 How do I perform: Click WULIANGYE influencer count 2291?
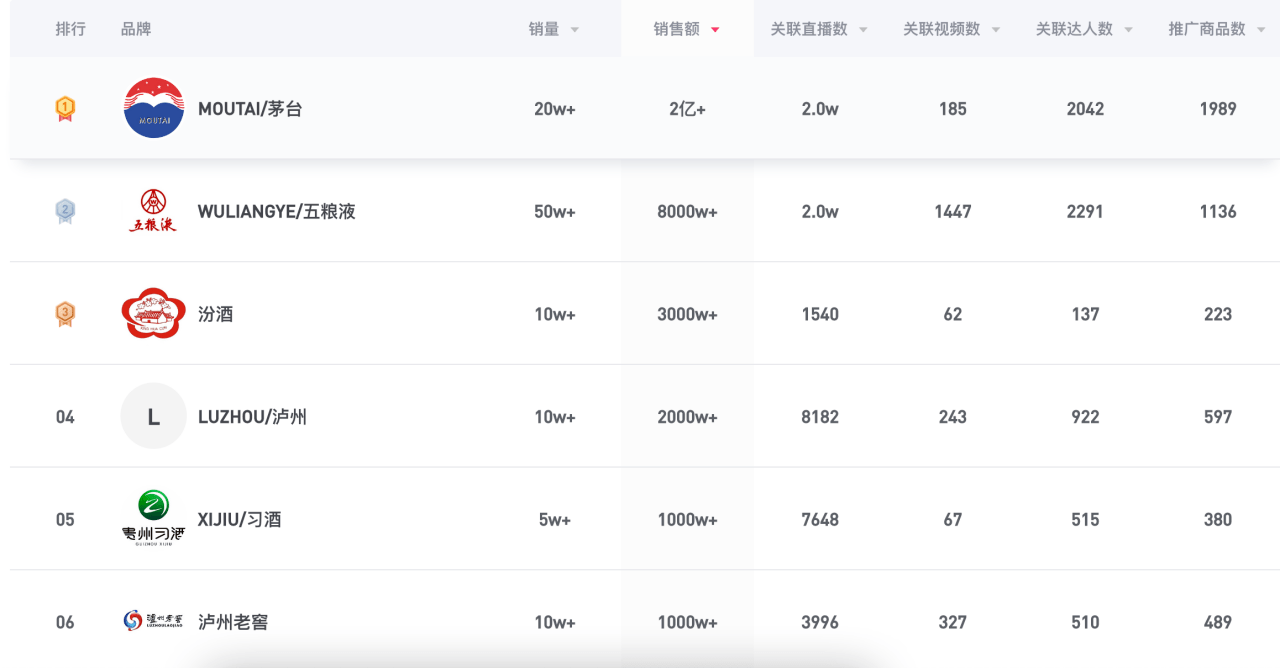[x=1086, y=212]
